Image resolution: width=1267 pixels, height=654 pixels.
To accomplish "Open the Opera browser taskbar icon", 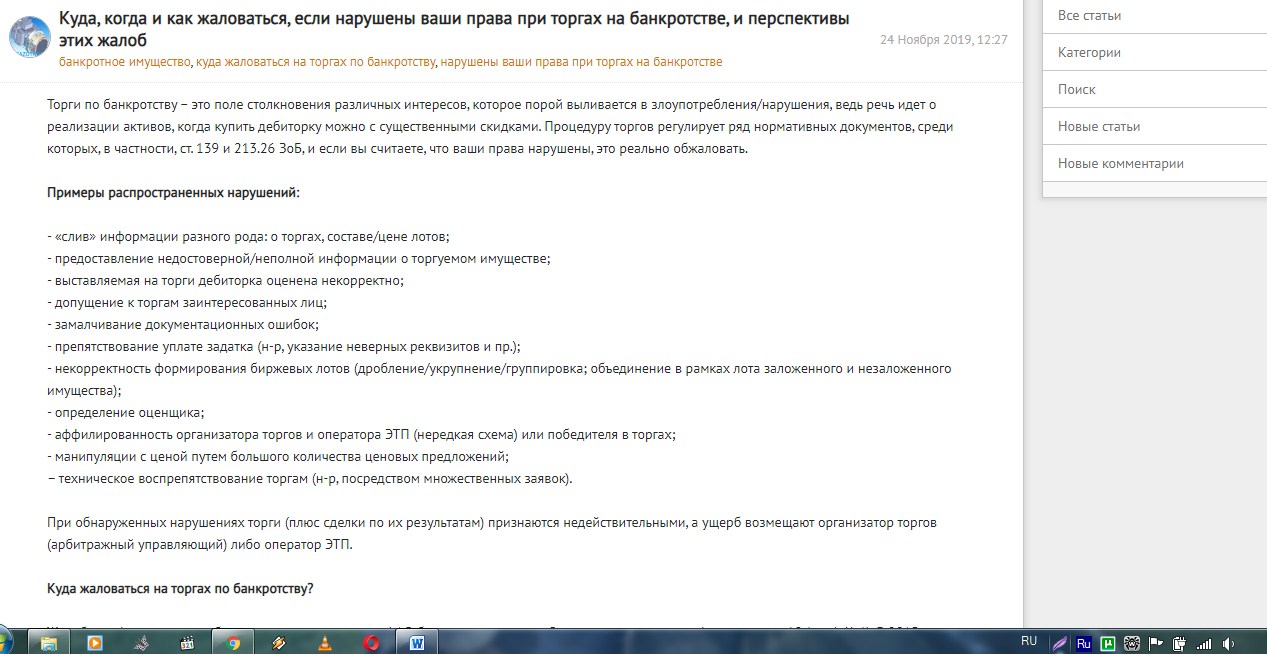I will pyautogui.click(x=371, y=643).
